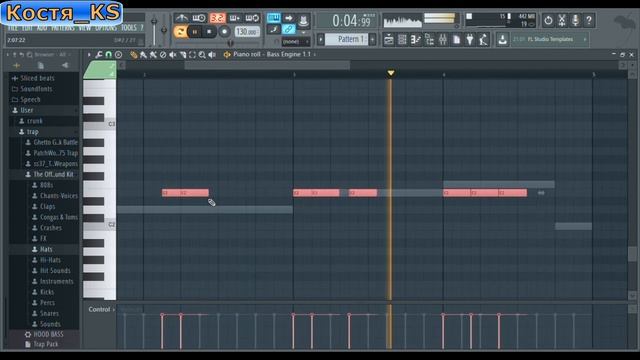Viewport: 640px width, 360px height.
Task: Toggle step editing mode arrow
Action: pyautogui.click(x=289, y=18)
